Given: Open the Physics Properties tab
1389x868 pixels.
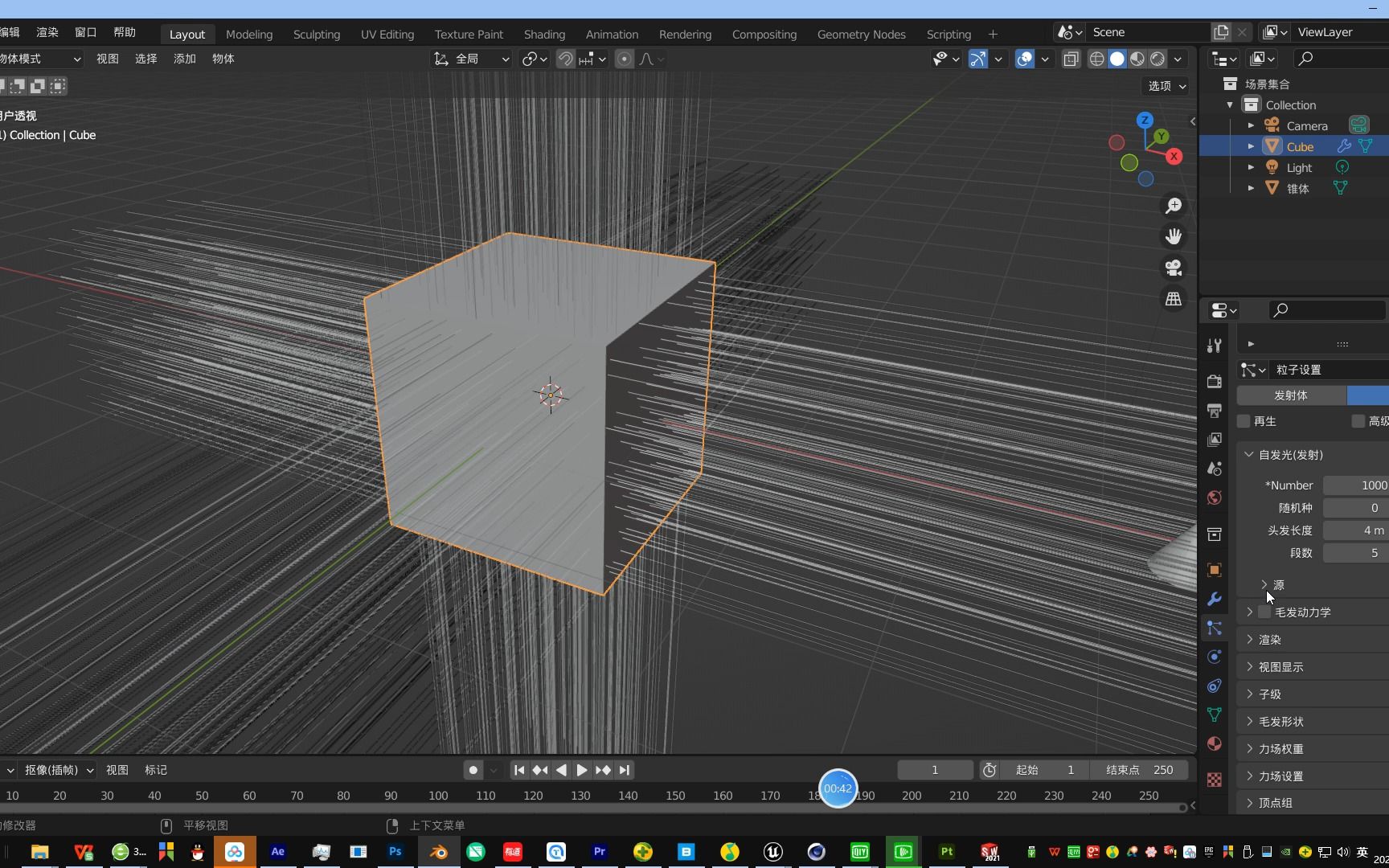Looking at the screenshot, I should (x=1215, y=657).
